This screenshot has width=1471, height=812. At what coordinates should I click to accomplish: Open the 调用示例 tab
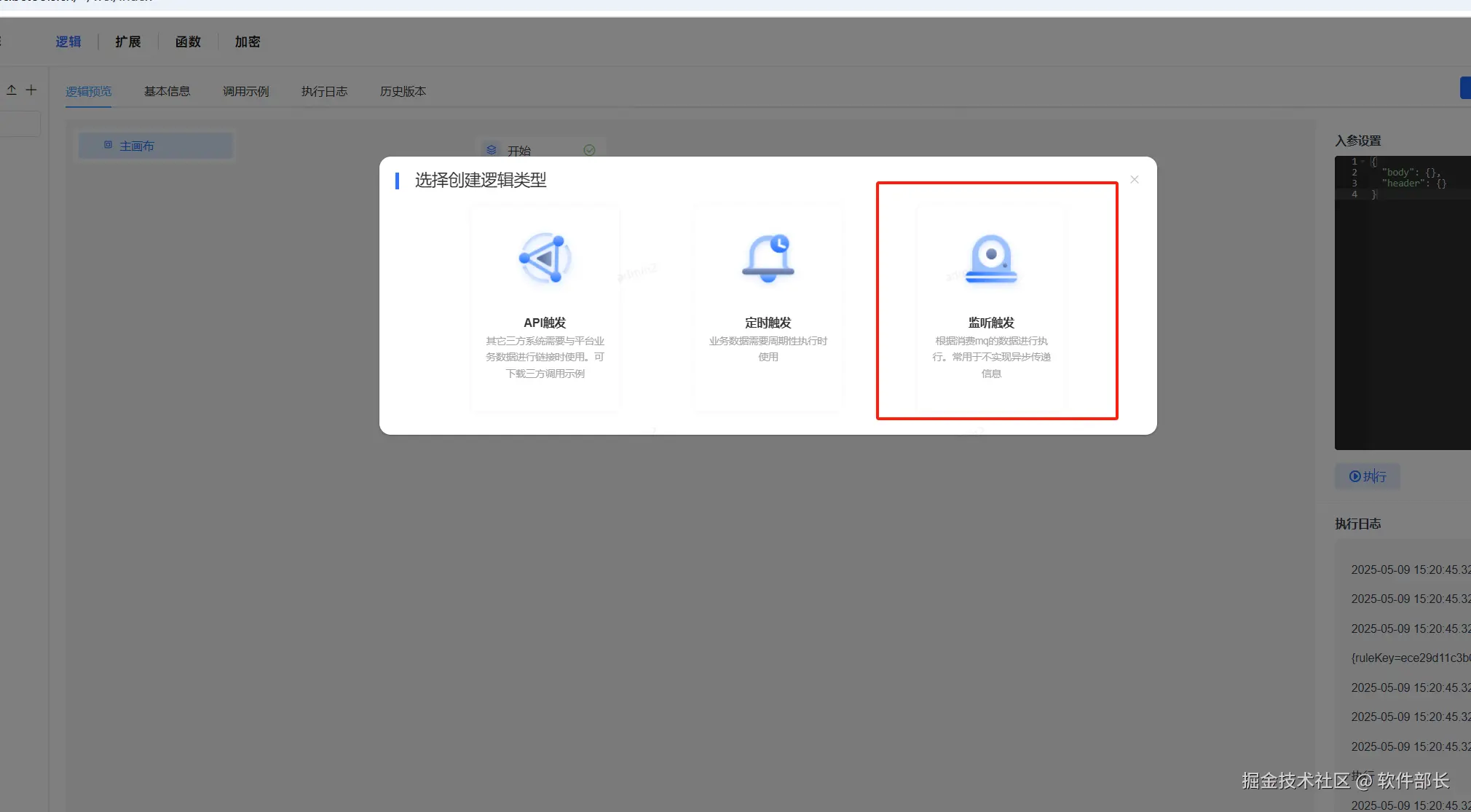pyautogui.click(x=245, y=92)
